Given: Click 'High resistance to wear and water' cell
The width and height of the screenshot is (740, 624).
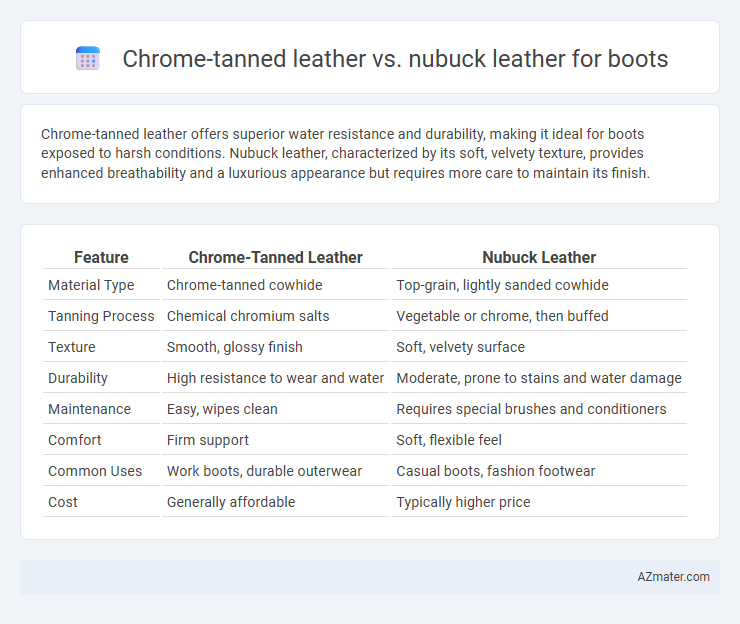Looking at the screenshot, I should click(275, 378).
